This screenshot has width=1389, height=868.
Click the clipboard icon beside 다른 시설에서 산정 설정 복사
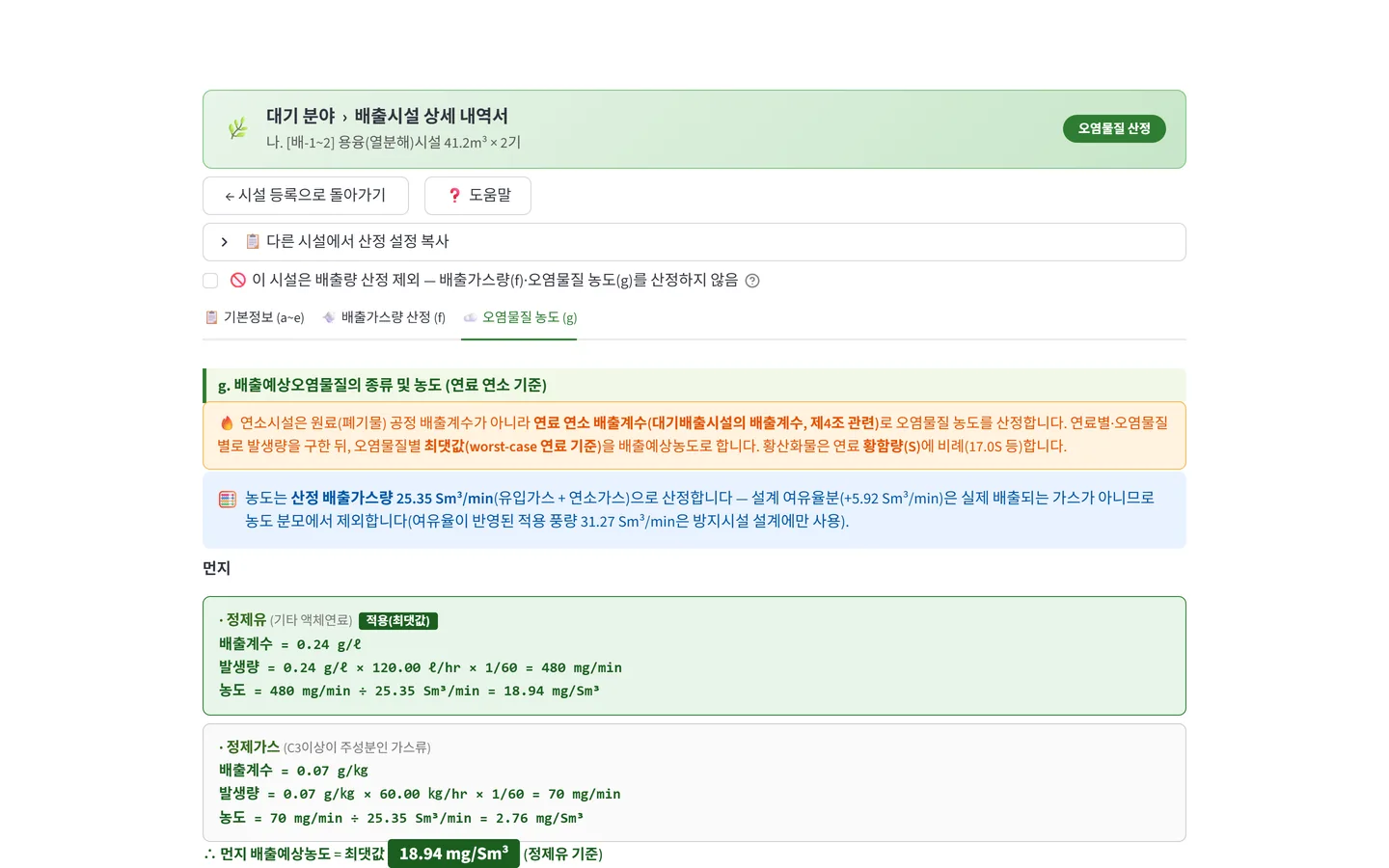coord(253,241)
